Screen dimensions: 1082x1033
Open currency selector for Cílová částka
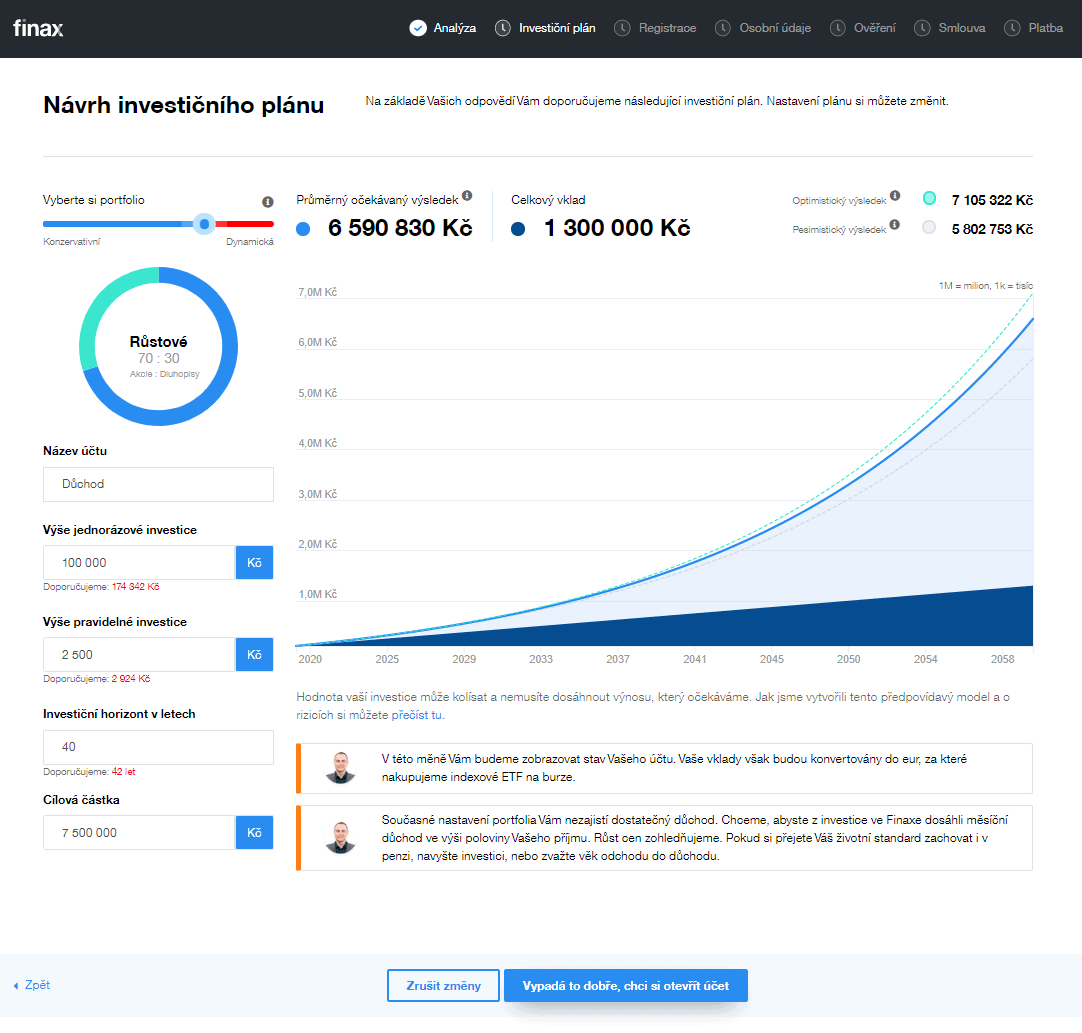[254, 832]
